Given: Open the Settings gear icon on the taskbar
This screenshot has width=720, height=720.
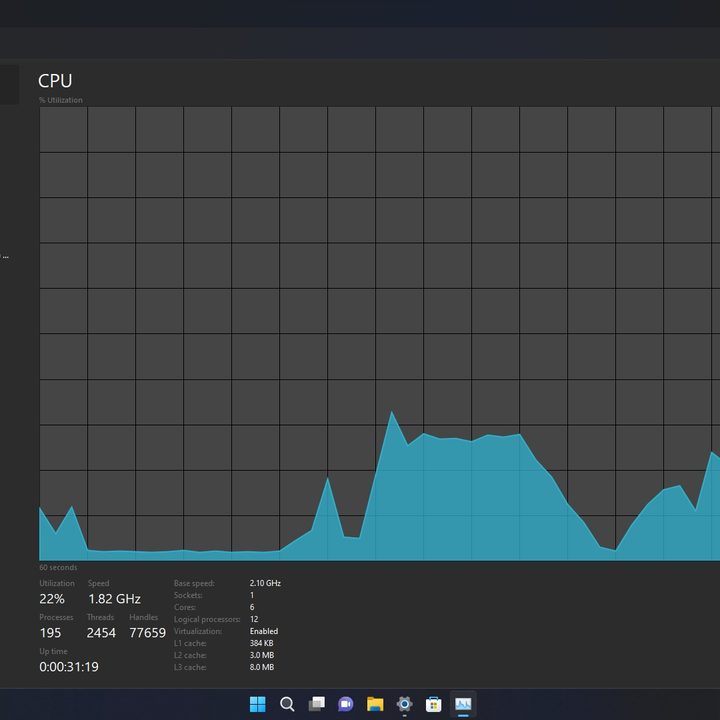Looking at the screenshot, I should [x=405, y=704].
